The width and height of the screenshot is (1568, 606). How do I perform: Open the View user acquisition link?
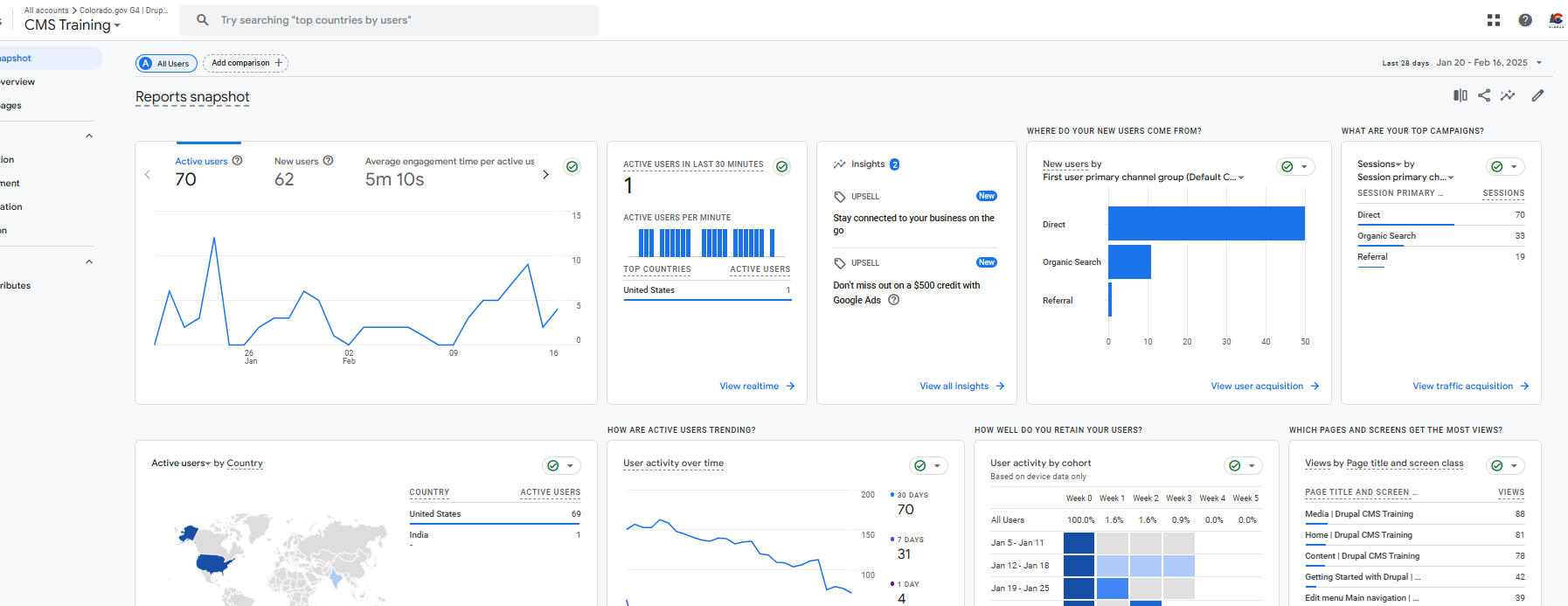pyautogui.click(x=1265, y=387)
